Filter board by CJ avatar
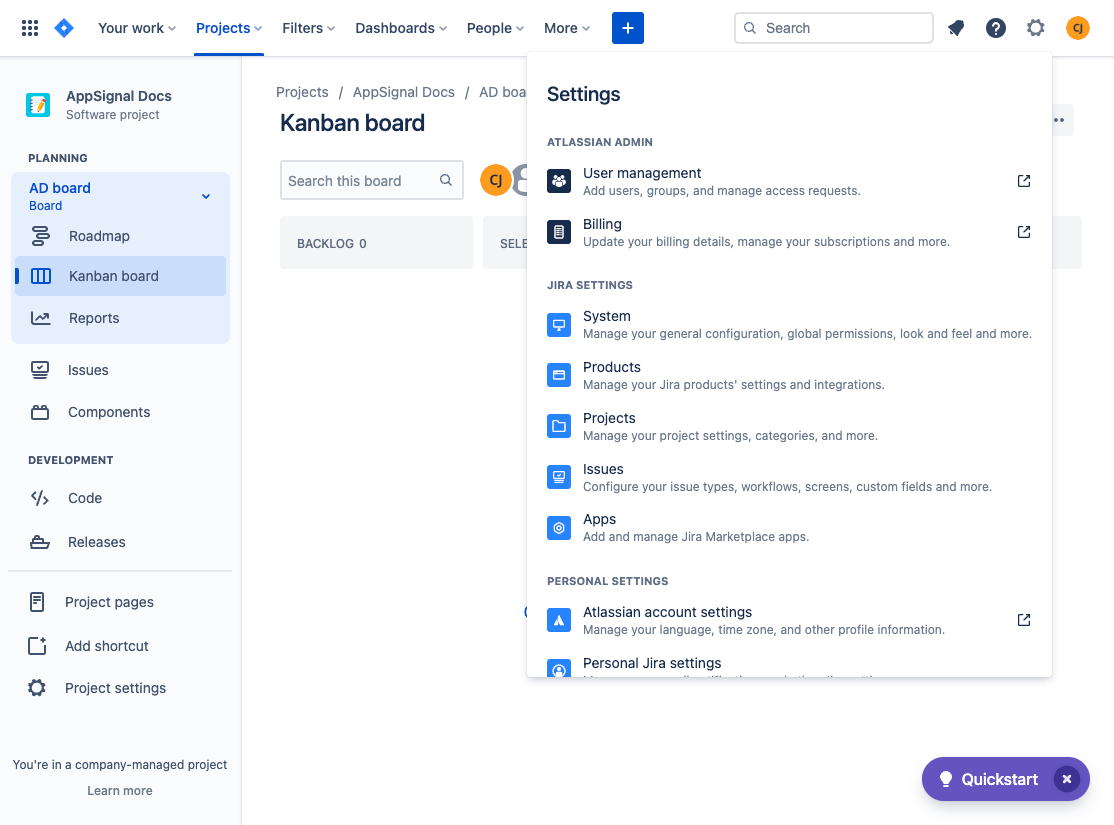Image resolution: width=1114 pixels, height=825 pixels. point(496,180)
